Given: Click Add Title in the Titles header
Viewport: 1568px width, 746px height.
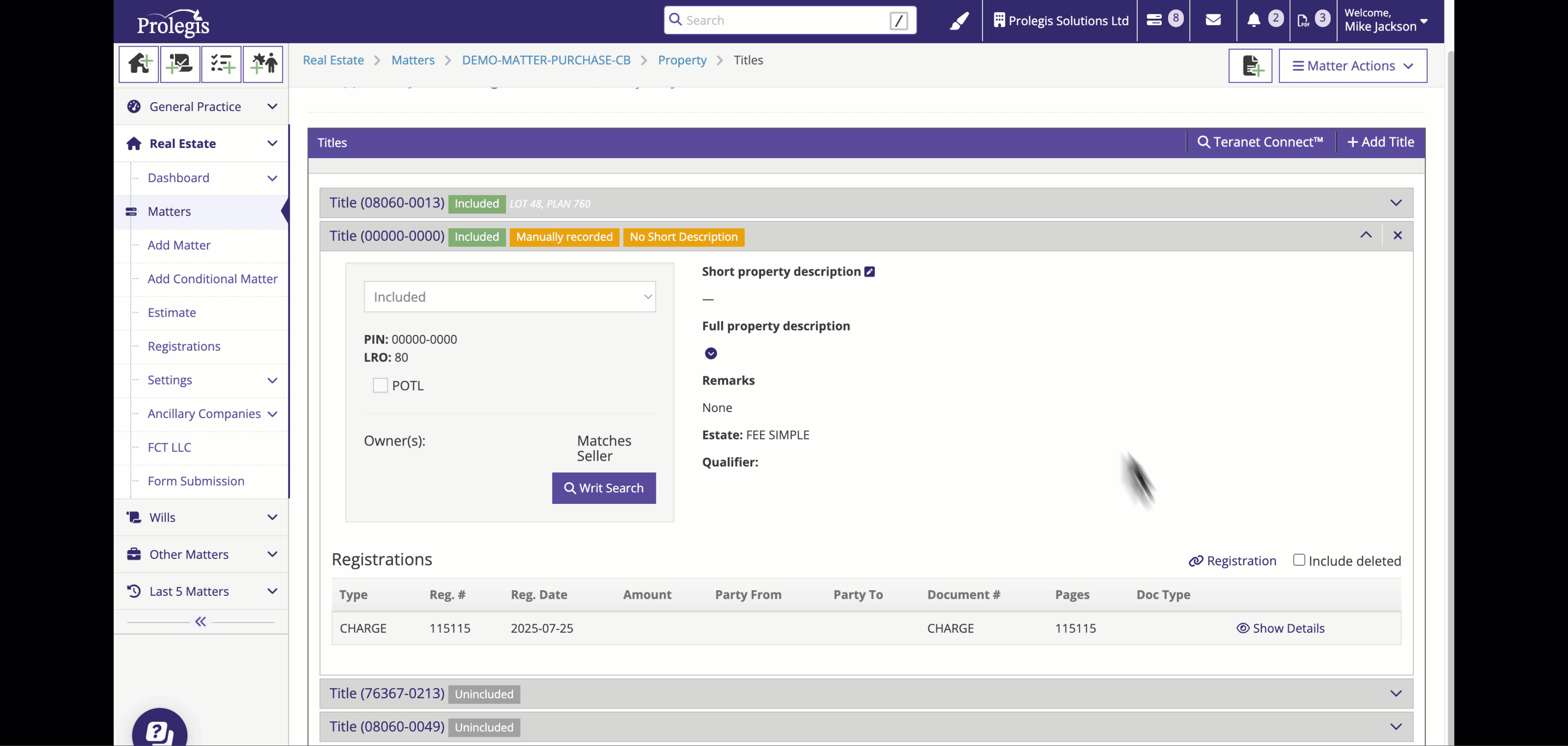Looking at the screenshot, I should point(1380,141).
